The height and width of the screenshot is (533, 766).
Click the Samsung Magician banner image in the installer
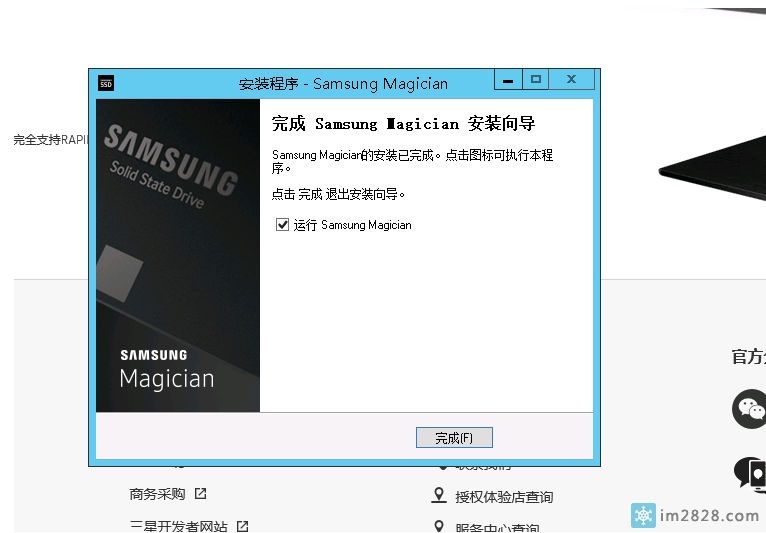tap(178, 256)
